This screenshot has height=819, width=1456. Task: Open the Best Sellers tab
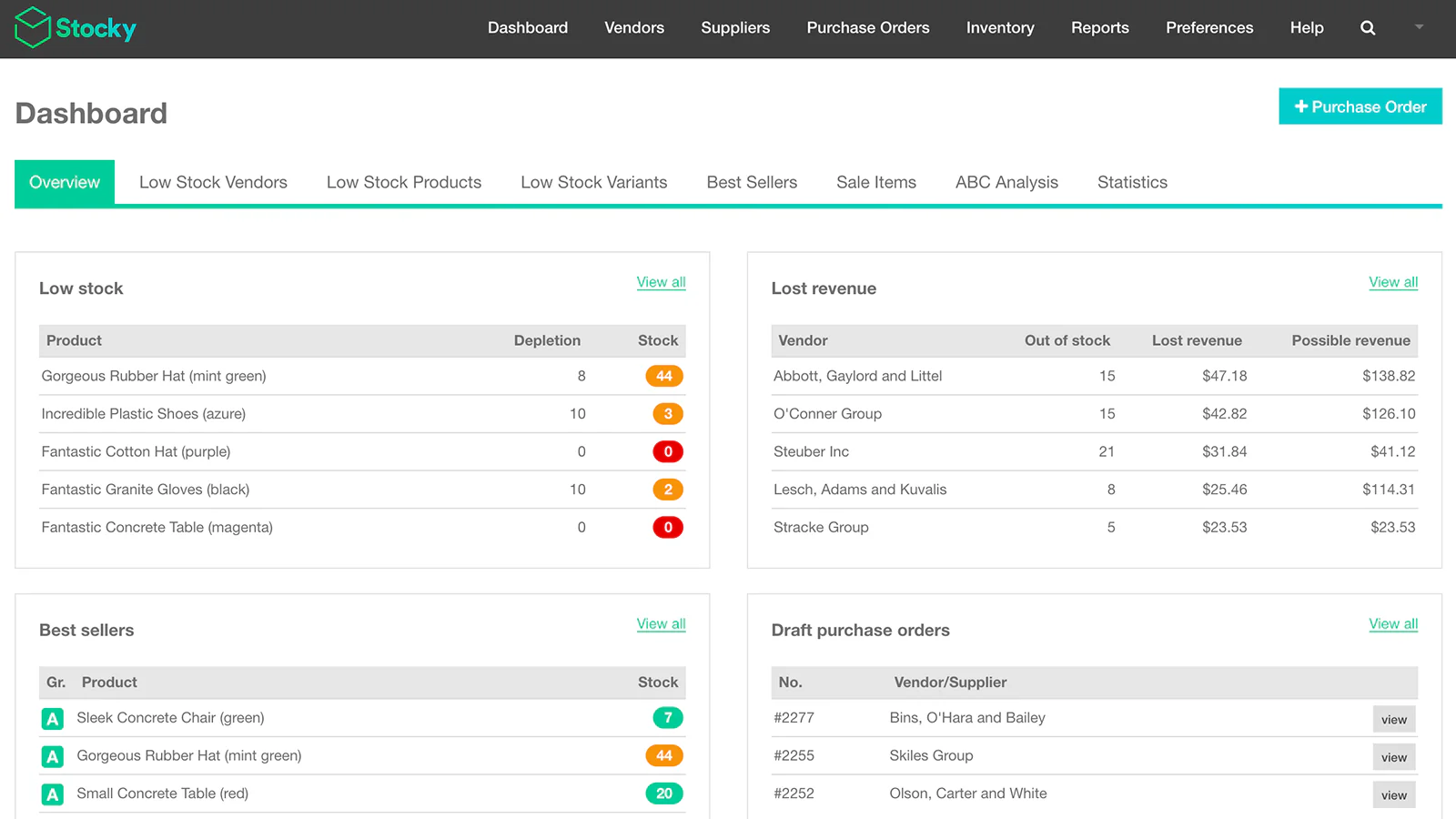point(752,182)
